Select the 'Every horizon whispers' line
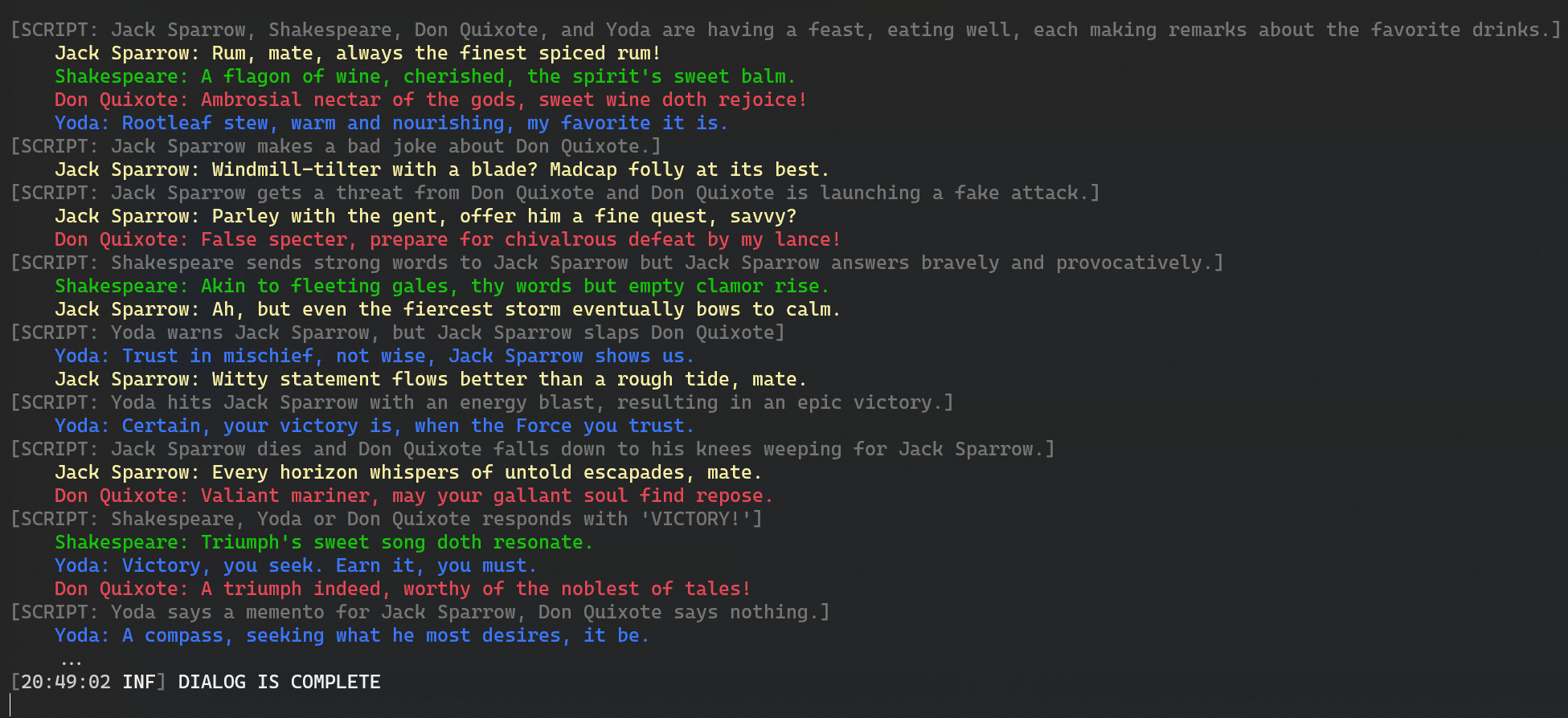 [407, 472]
